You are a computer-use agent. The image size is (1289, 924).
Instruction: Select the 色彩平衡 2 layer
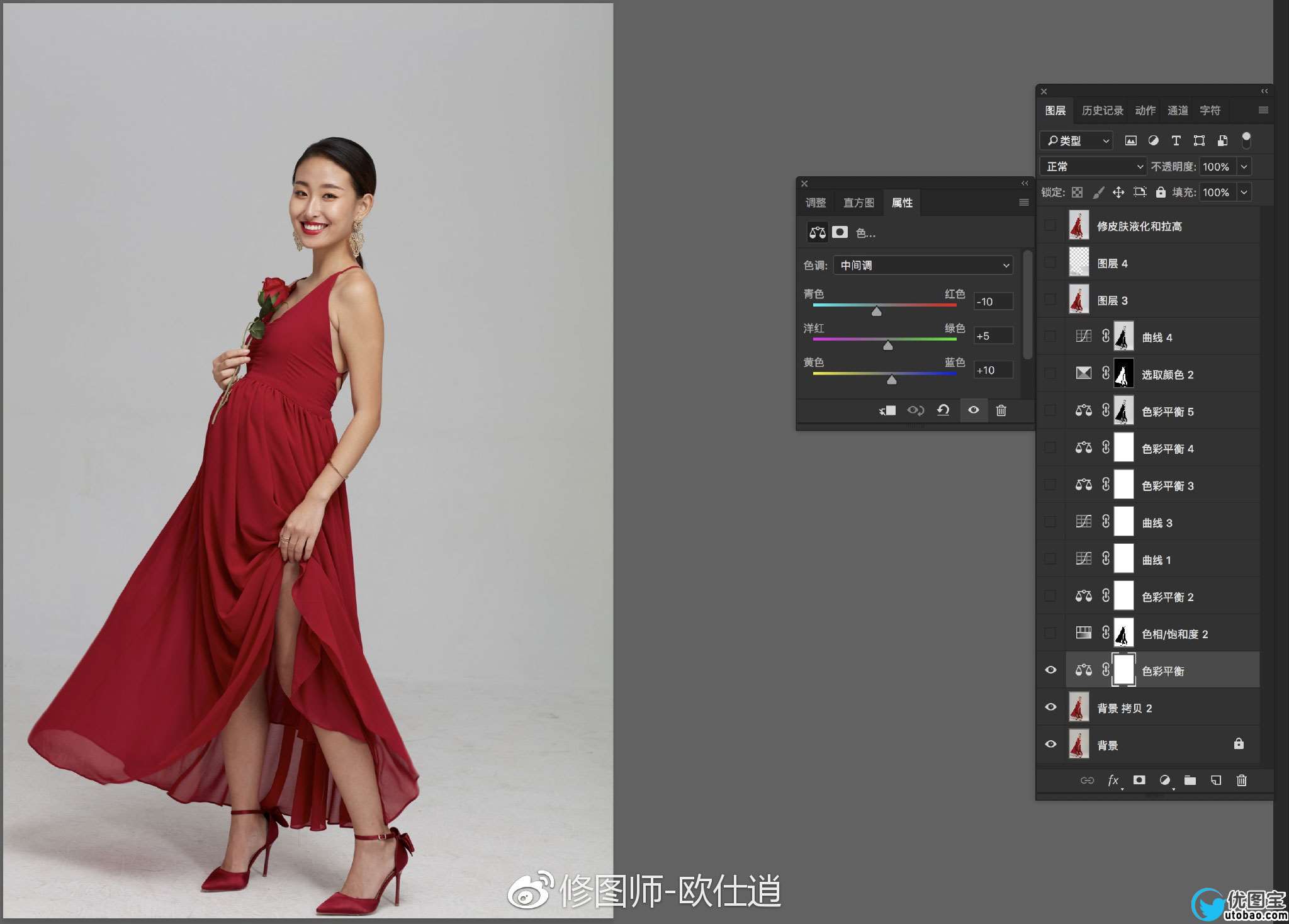[1163, 597]
